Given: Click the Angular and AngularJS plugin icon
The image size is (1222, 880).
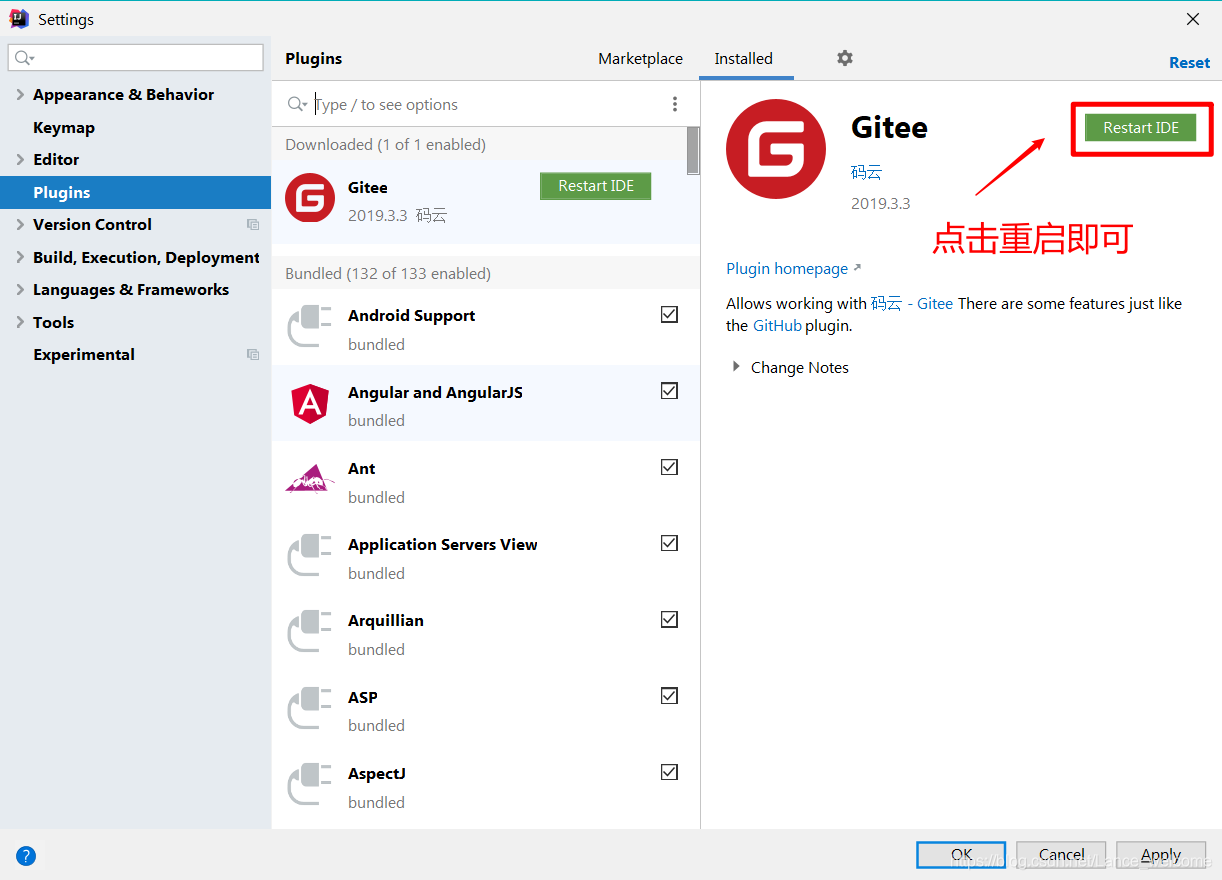Looking at the screenshot, I should [310, 405].
